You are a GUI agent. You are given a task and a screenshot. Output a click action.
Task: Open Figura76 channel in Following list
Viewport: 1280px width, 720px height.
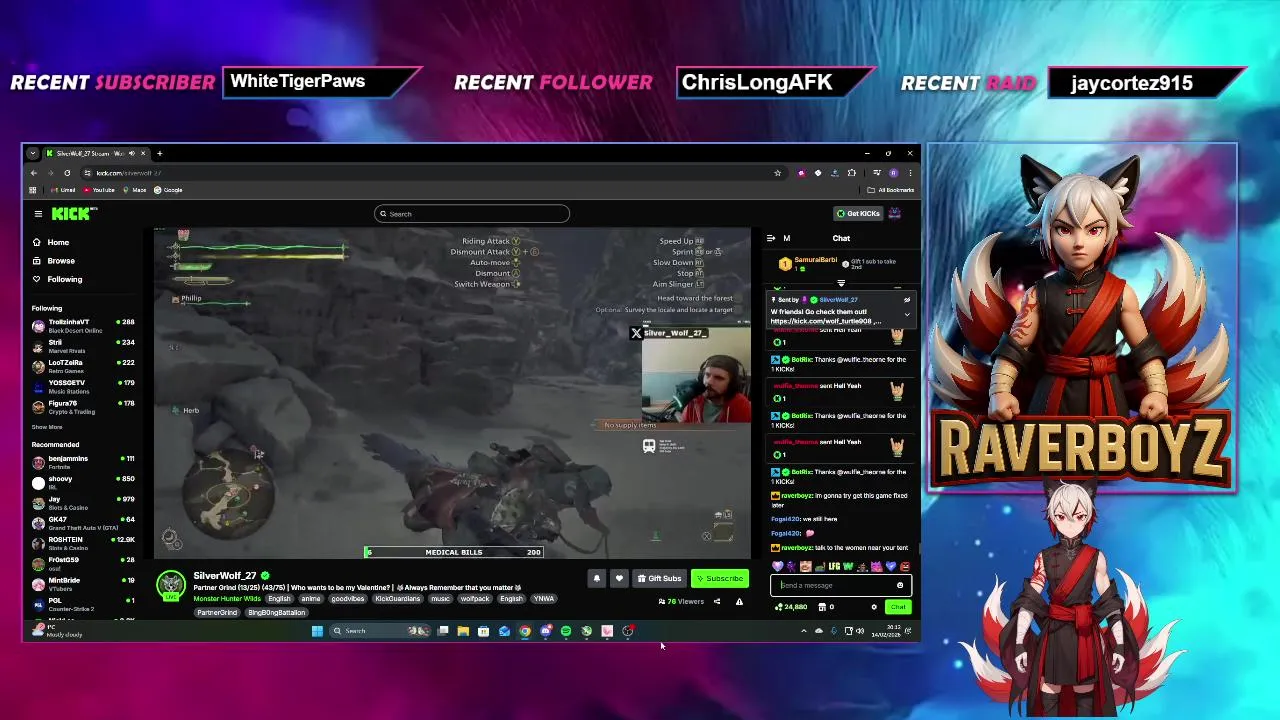[x=85, y=406]
